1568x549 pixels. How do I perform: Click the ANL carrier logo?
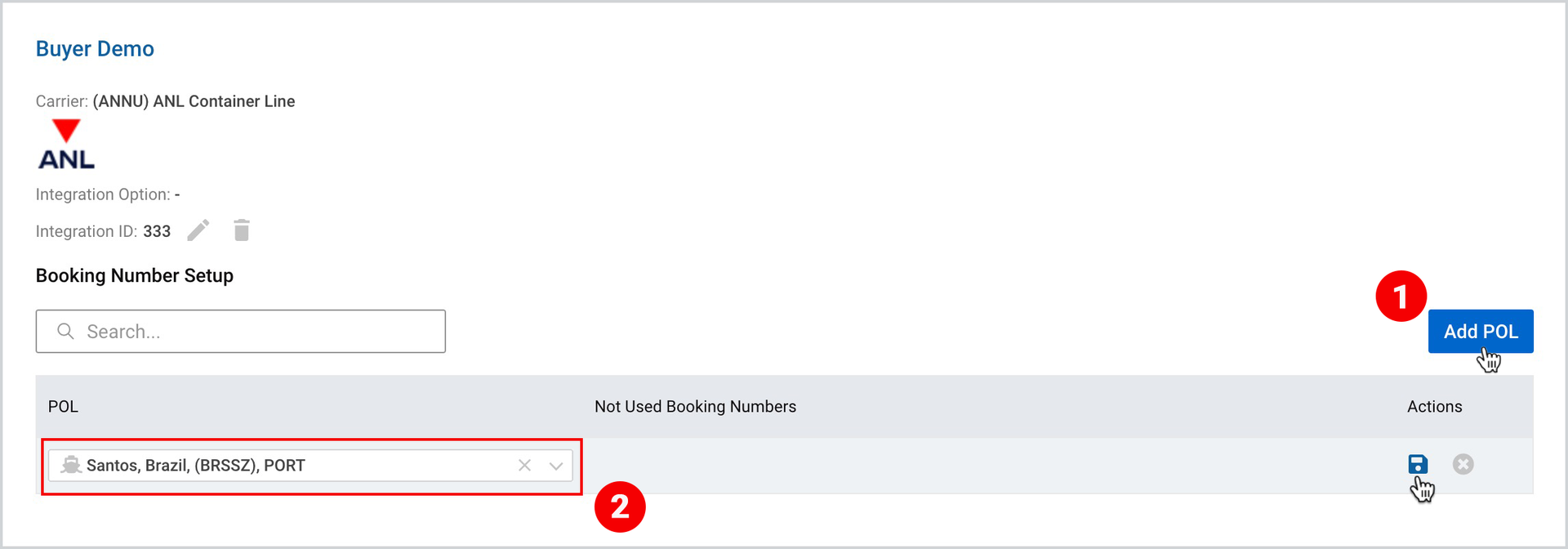66,145
